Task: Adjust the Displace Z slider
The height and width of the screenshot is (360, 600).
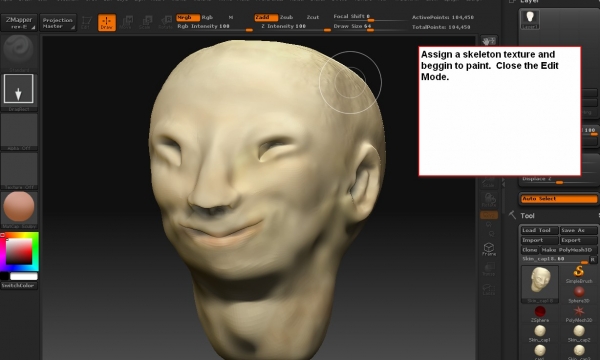Action: point(559,179)
